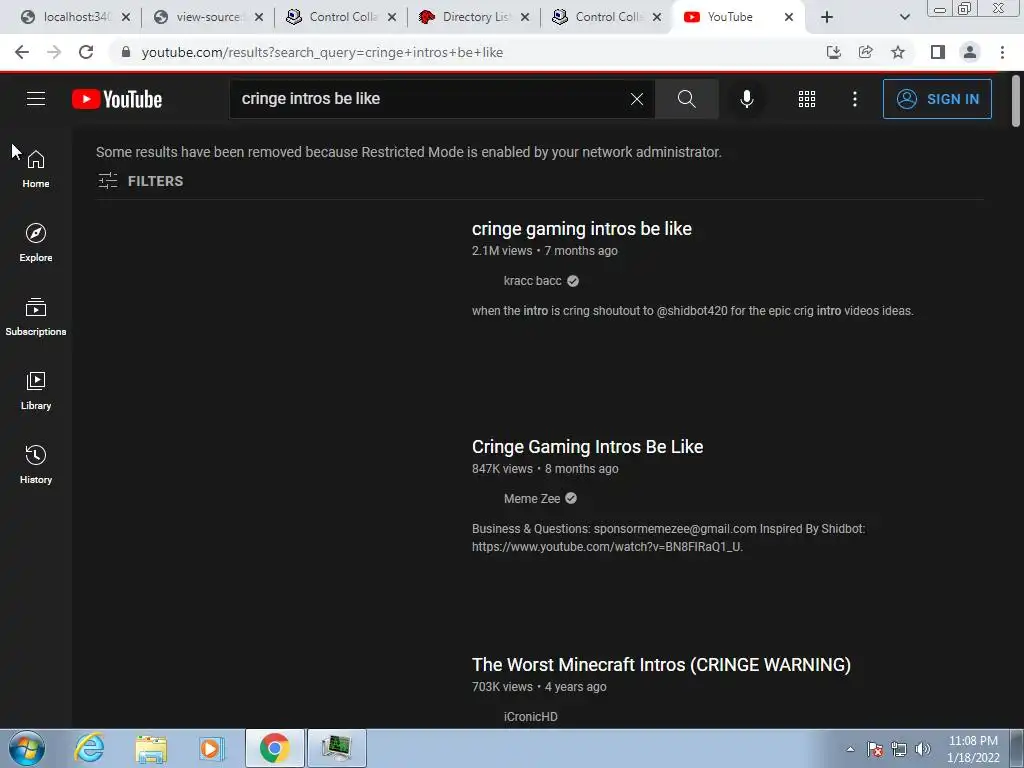Viewport: 1024px width, 768px height.
Task: Click the page vertical scrollbar
Action: pos(1016,101)
